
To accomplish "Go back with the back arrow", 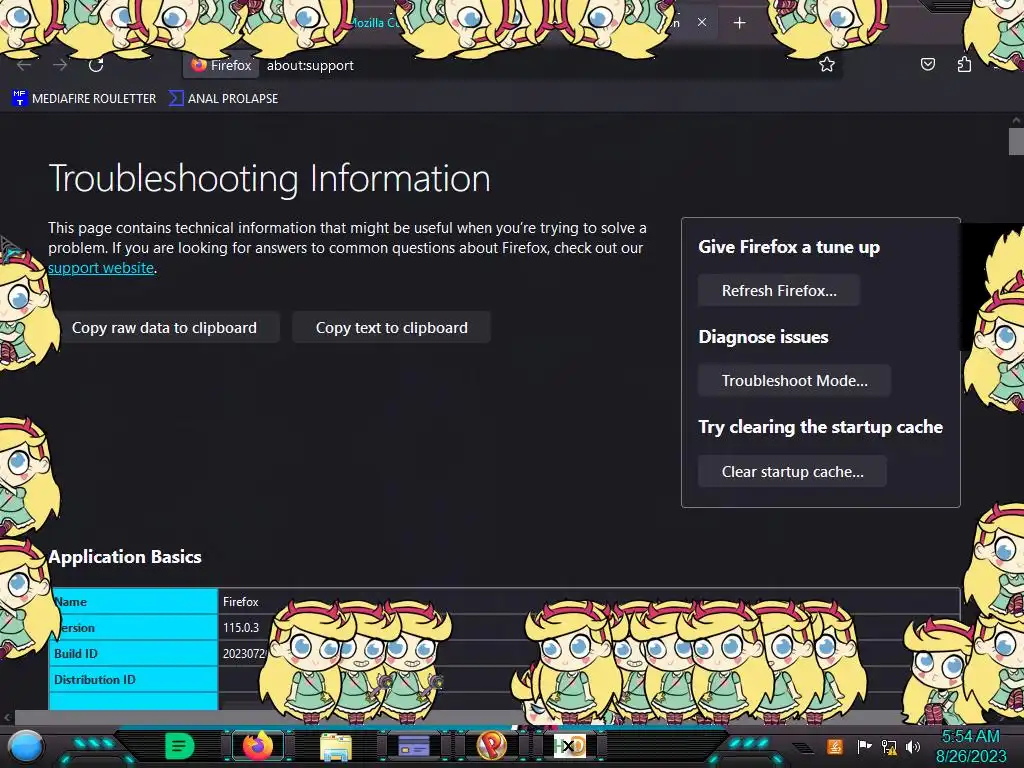I will pos(24,65).
